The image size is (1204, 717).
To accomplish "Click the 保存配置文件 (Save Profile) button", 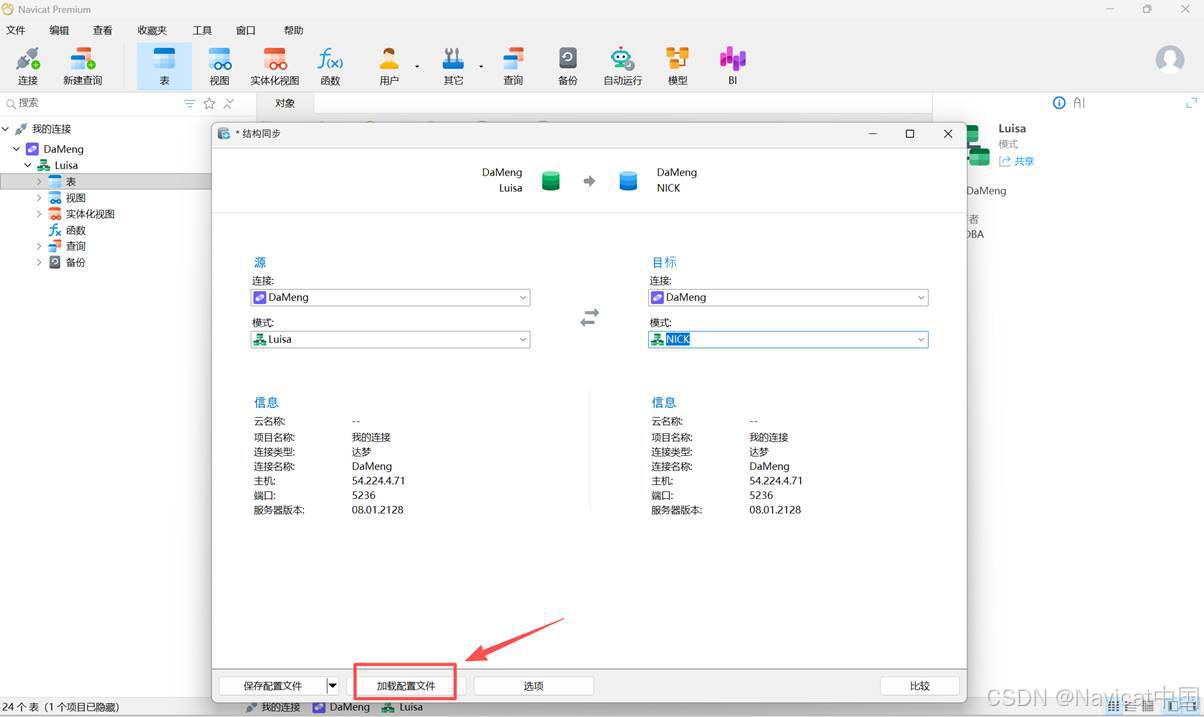I will [x=273, y=686].
